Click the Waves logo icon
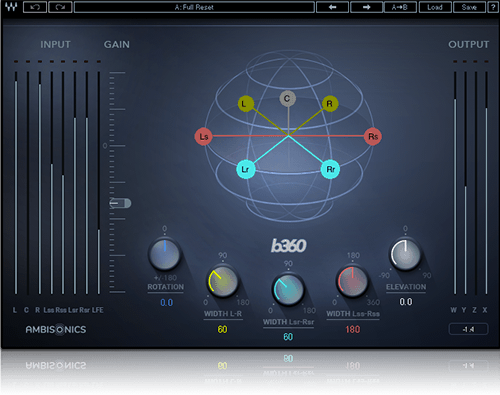The image size is (500, 395). pos(11,7)
